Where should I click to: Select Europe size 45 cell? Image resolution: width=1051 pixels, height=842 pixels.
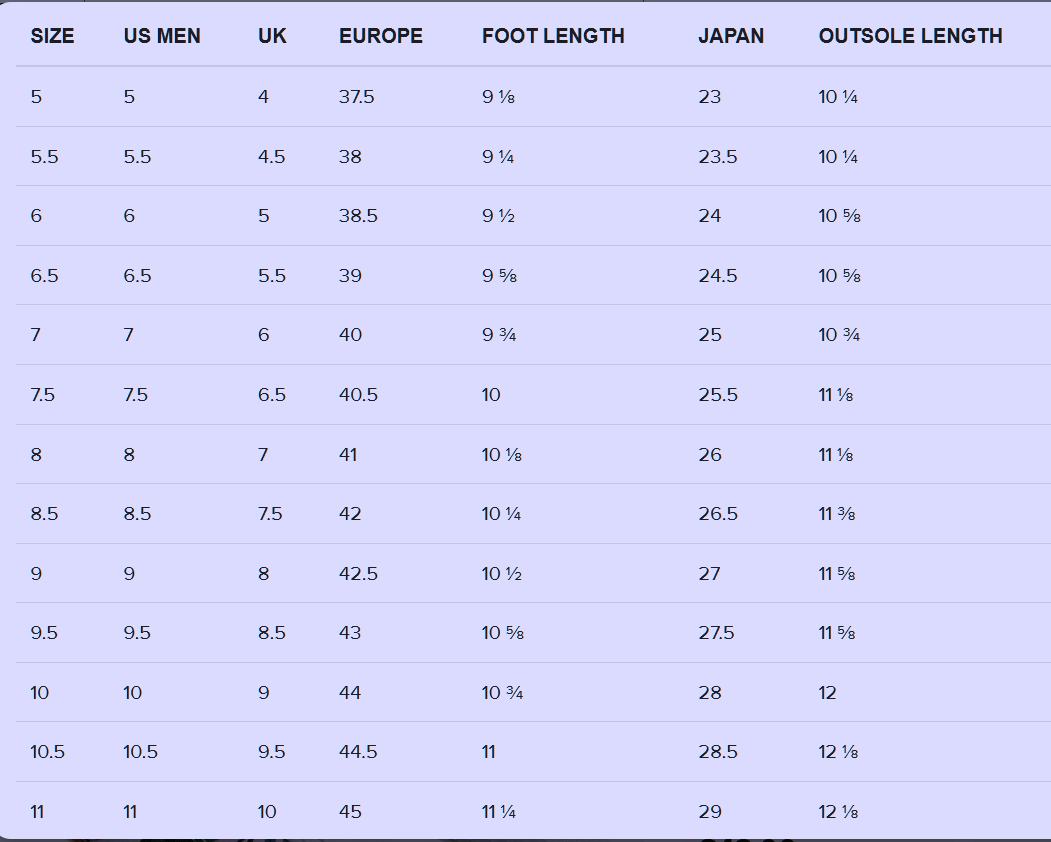pos(350,812)
